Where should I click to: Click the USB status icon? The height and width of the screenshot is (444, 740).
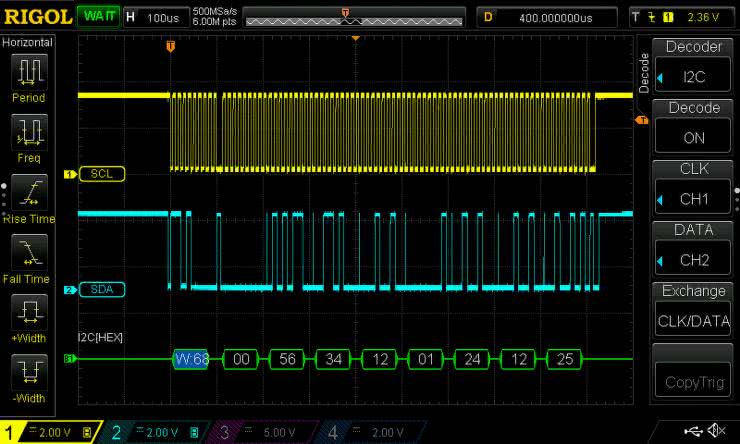(693, 431)
